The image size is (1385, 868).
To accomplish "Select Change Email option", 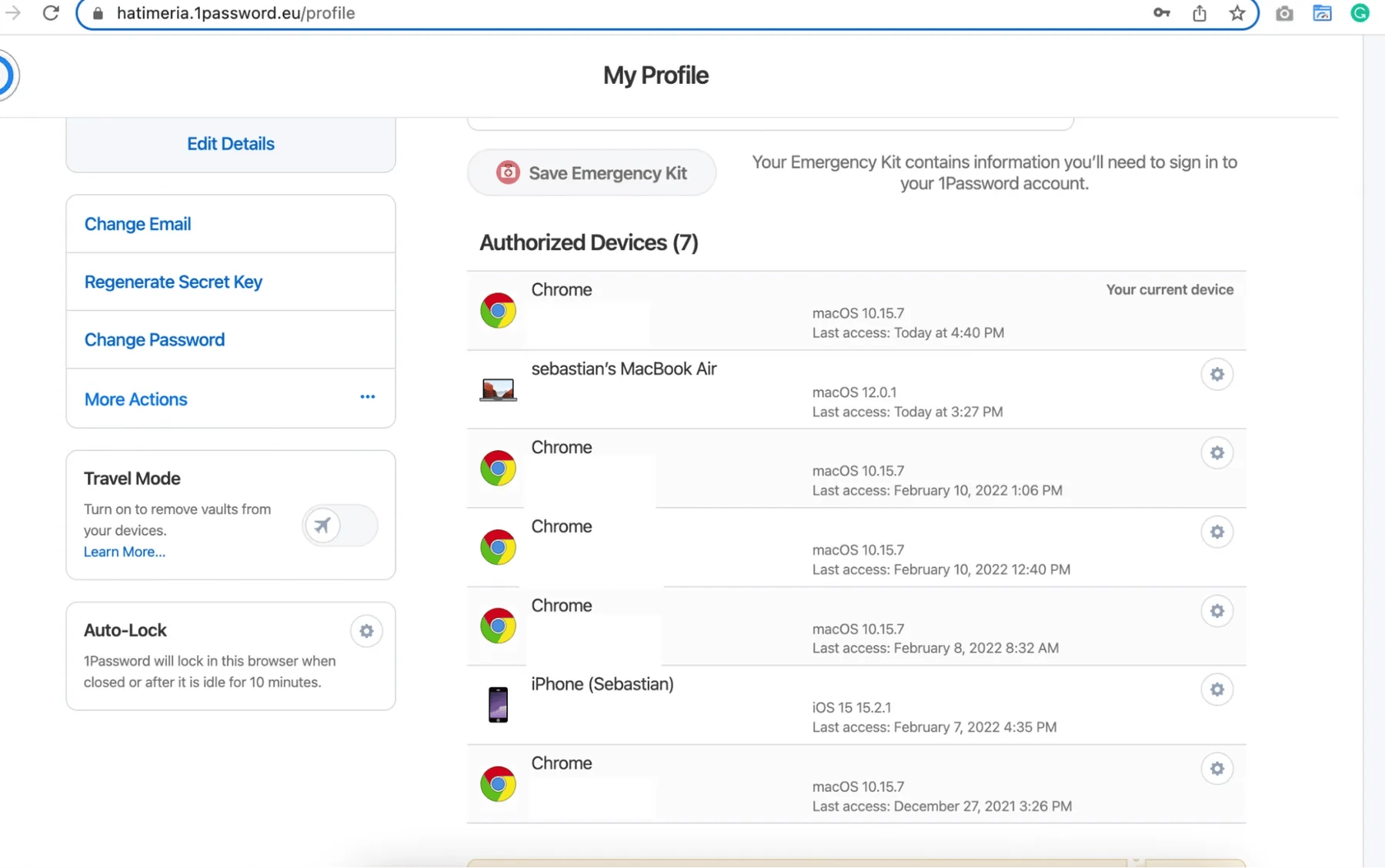I will pyautogui.click(x=138, y=224).
